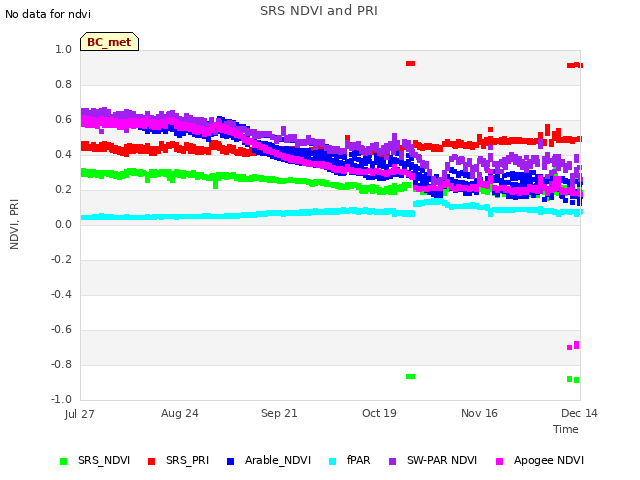Toggle the Apogee NDVI series label

tap(549, 460)
